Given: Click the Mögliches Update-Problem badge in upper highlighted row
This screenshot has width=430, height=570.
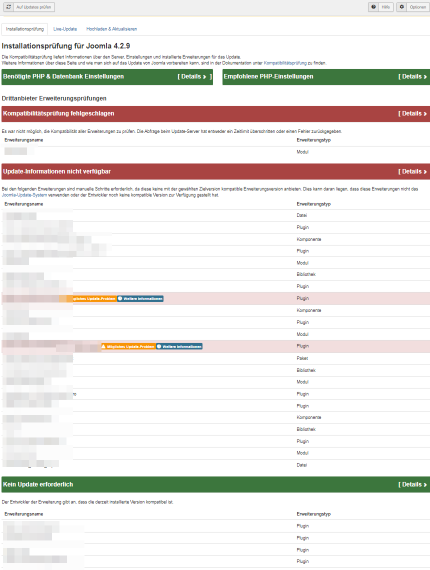Looking at the screenshot, I should pos(88,298).
